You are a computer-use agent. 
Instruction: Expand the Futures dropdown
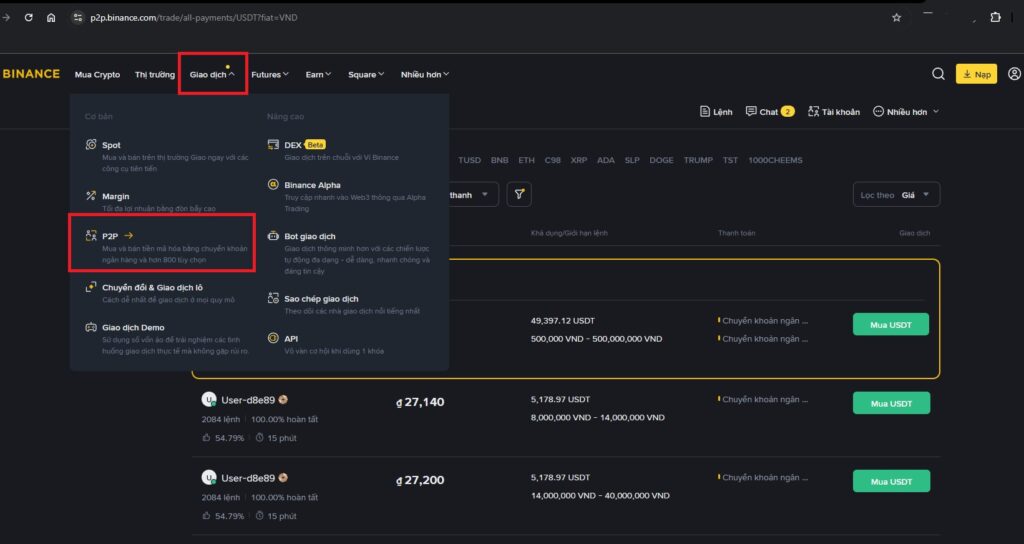pos(270,74)
